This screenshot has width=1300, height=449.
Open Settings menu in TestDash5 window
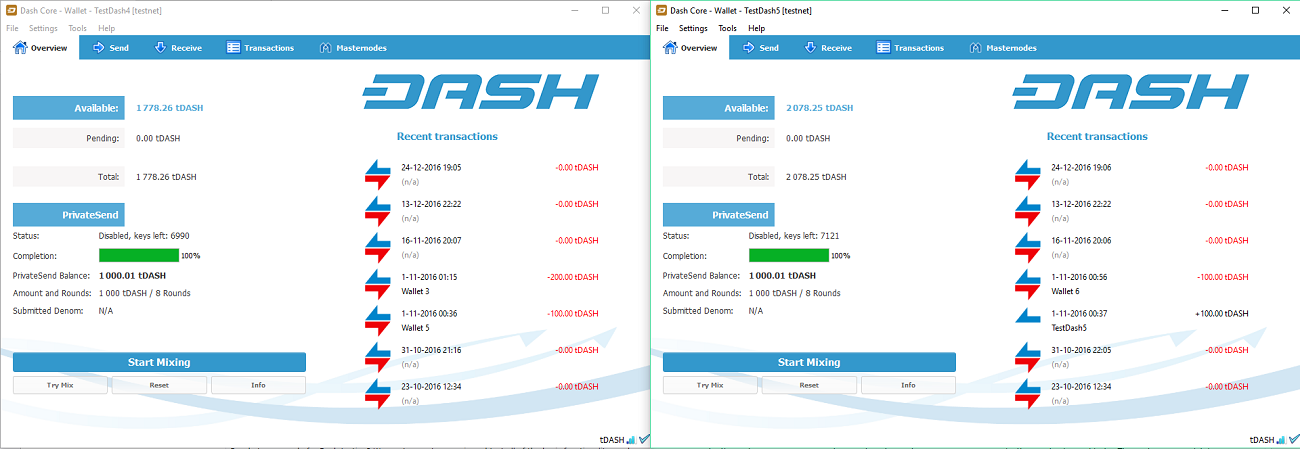[693, 28]
